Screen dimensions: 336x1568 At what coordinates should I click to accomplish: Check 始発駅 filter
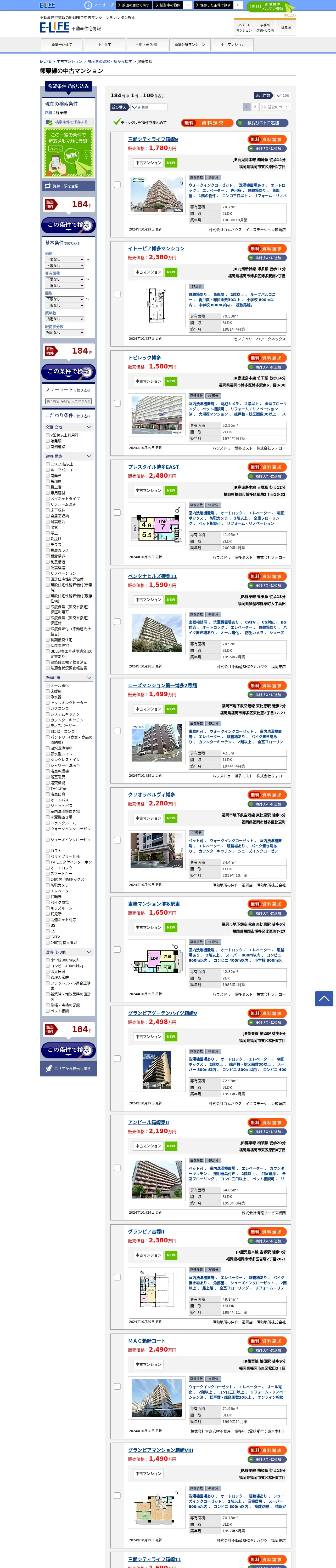click(48, 441)
